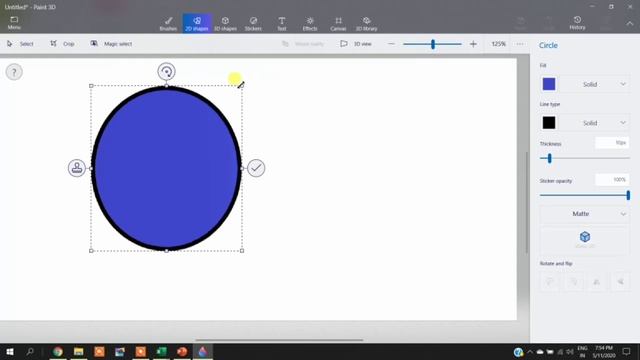Expand the Line type Solid dropdown
The height and width of the screenshot is (360, 640).
(x=596, y=123)
